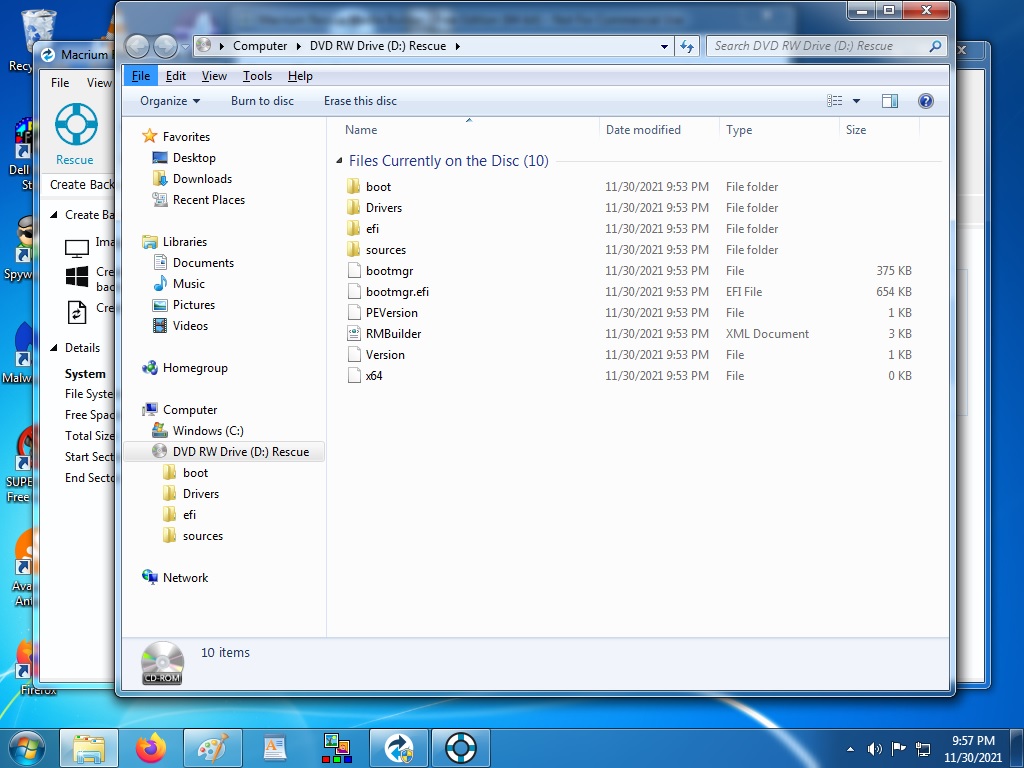Open Firefox from the taskbar
This screenshot has width=1024, height=768.
(x=151, y=748)
